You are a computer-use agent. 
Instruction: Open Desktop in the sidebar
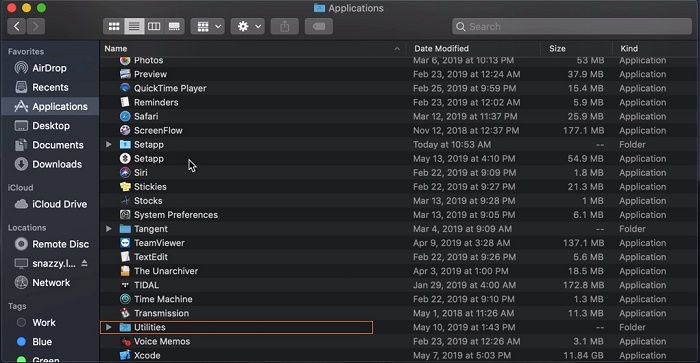point(50,125)
